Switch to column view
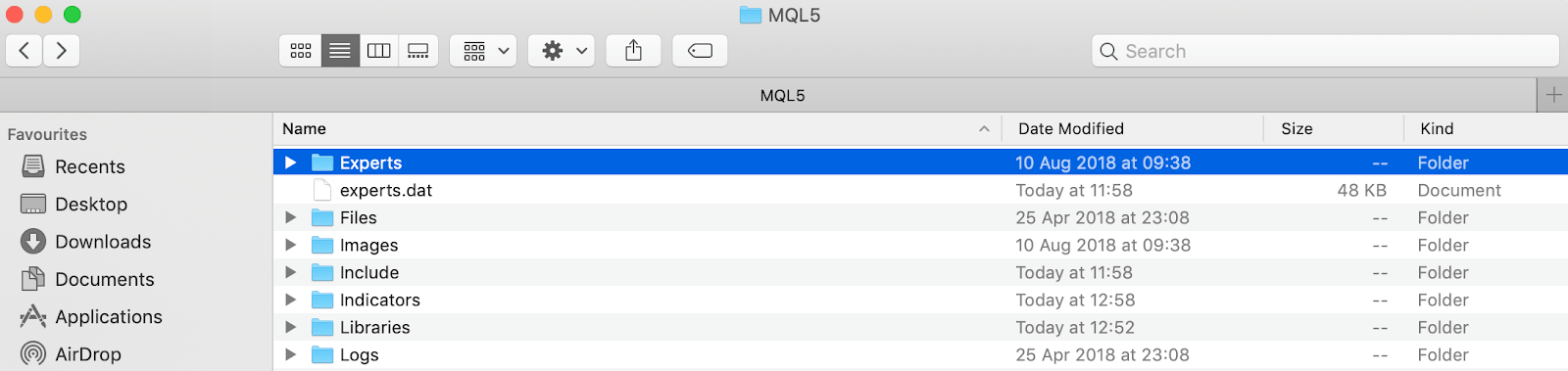 click(379, 51)
